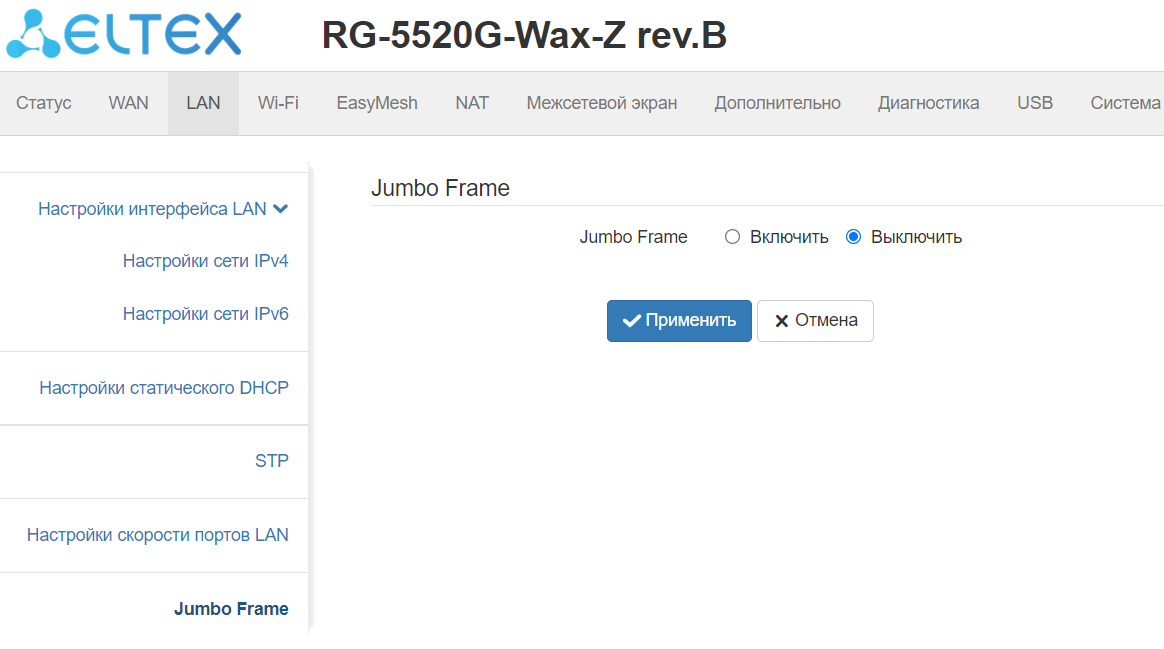Enable Jumbo Frame with Включить radio

[x=732, y=237]
